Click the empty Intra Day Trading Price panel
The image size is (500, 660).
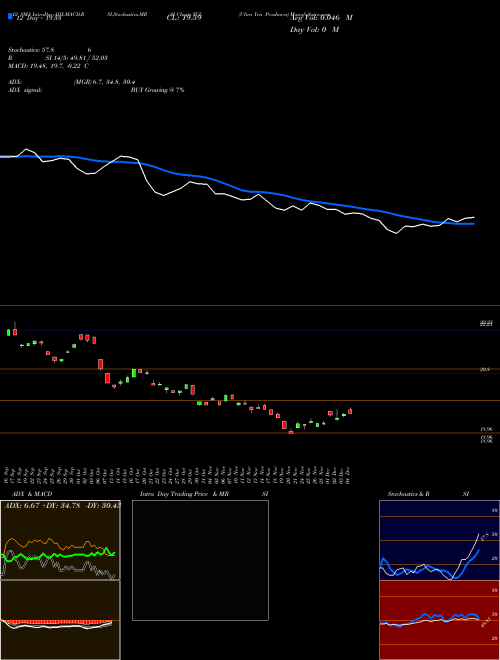point(200,560)
